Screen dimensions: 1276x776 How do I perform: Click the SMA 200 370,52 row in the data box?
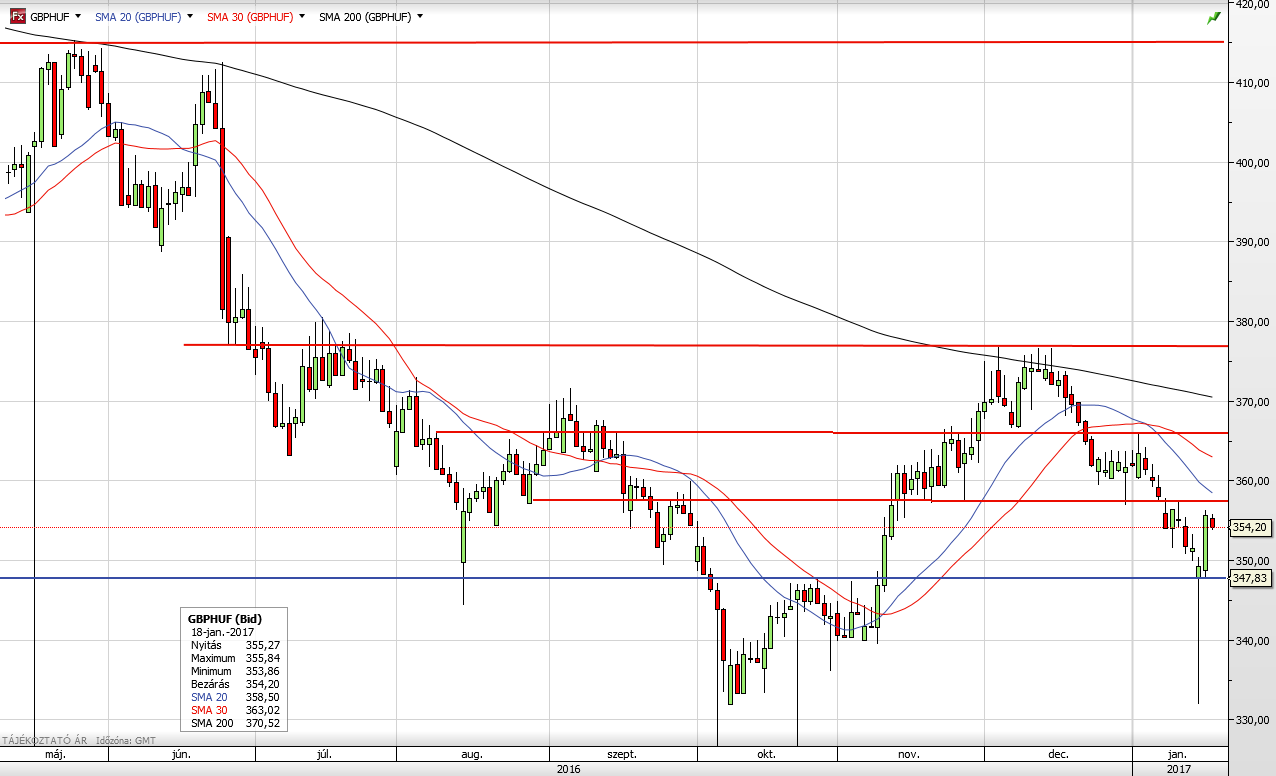(x=234, y=723)
